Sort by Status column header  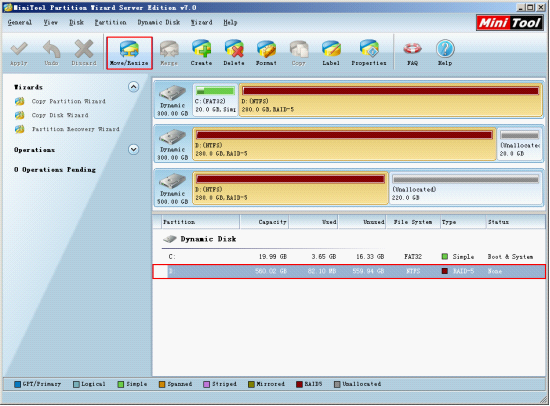tap(516, 222)
